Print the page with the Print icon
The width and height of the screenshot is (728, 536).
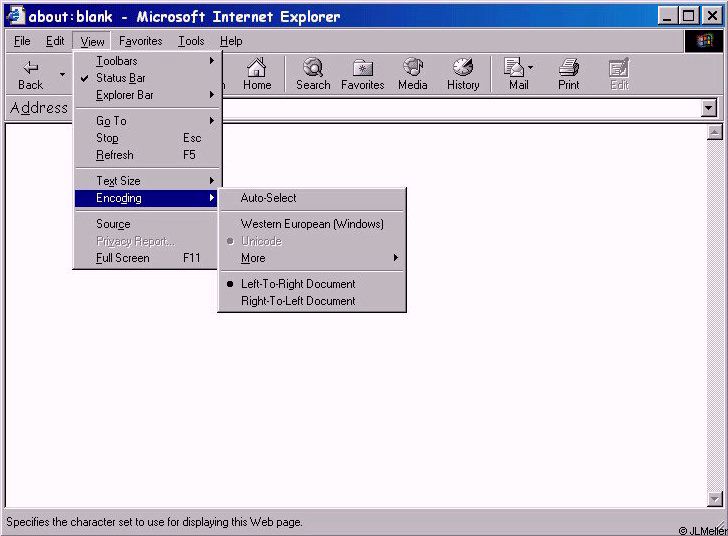pyautogui.click(x=569, y=68)
